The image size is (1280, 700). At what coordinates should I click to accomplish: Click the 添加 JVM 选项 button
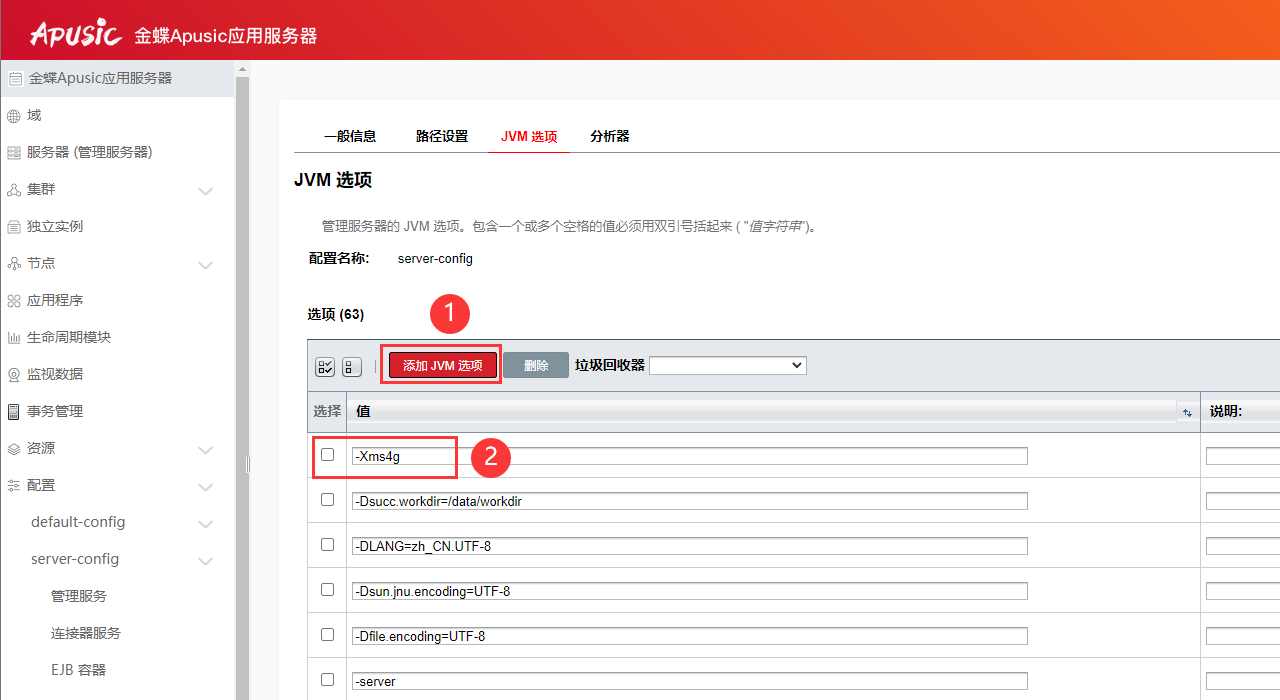tap(441, 366)
